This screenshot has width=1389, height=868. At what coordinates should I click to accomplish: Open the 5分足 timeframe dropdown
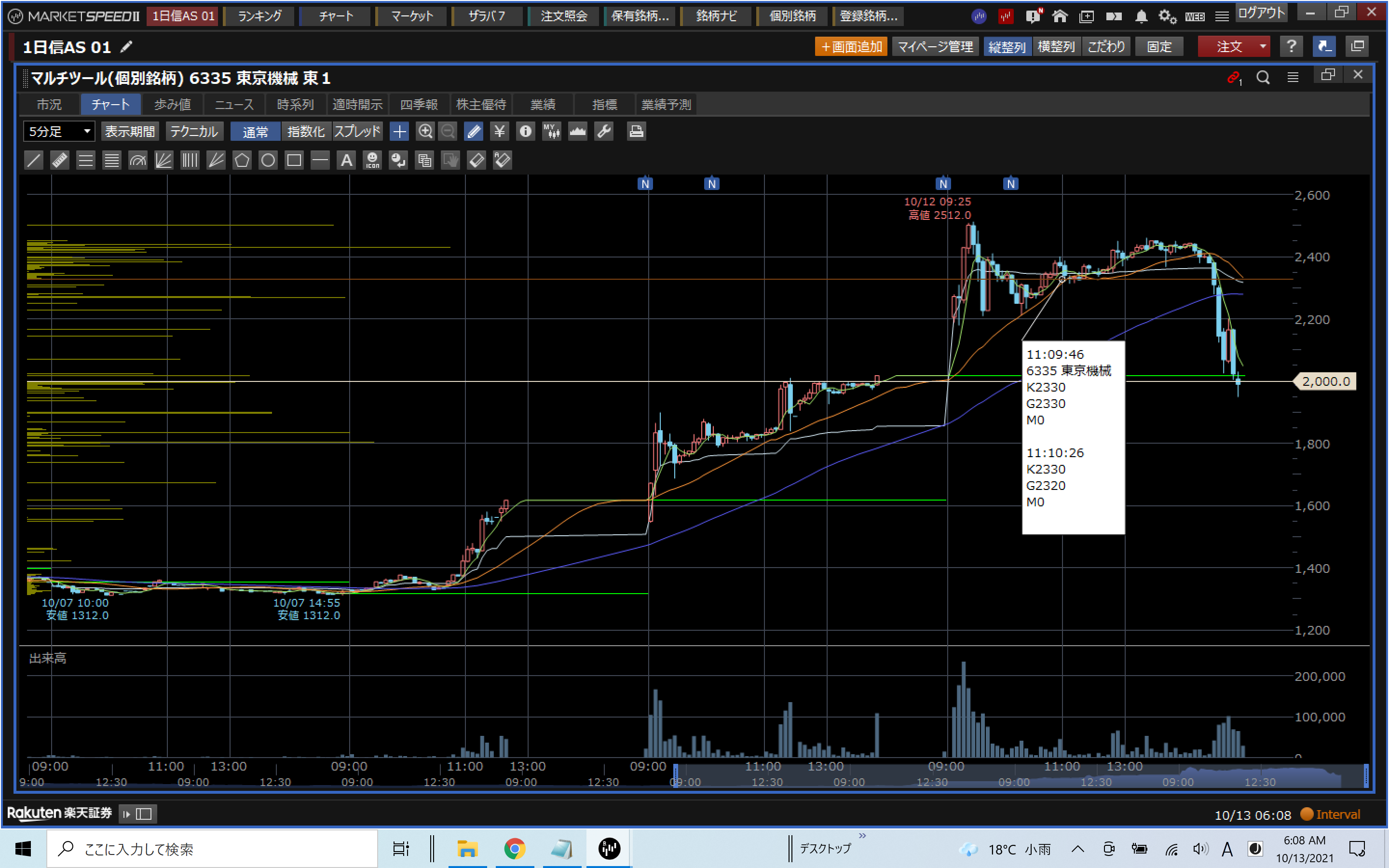point(59,132)
